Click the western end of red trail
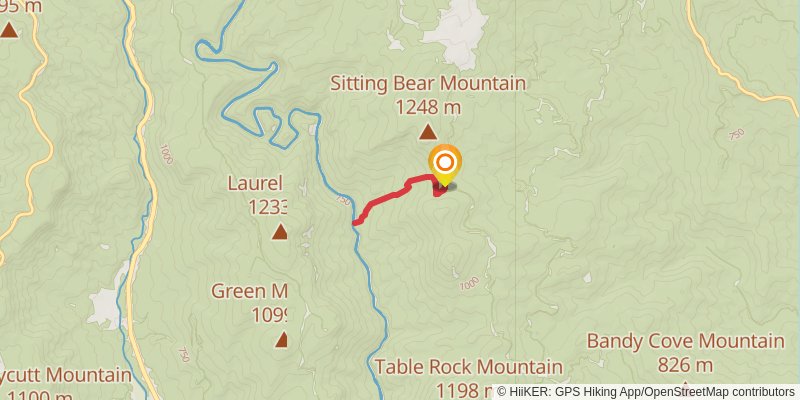Viewport: 800px width, 400px height. (356, 222)
